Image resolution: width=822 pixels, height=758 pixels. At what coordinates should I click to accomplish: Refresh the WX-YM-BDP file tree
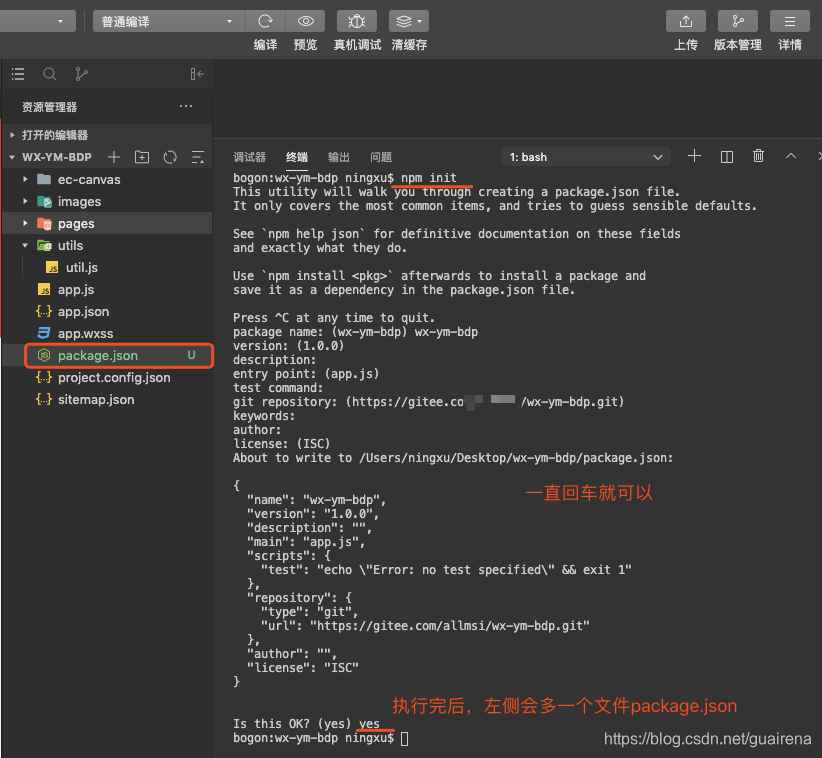point(170,157)
